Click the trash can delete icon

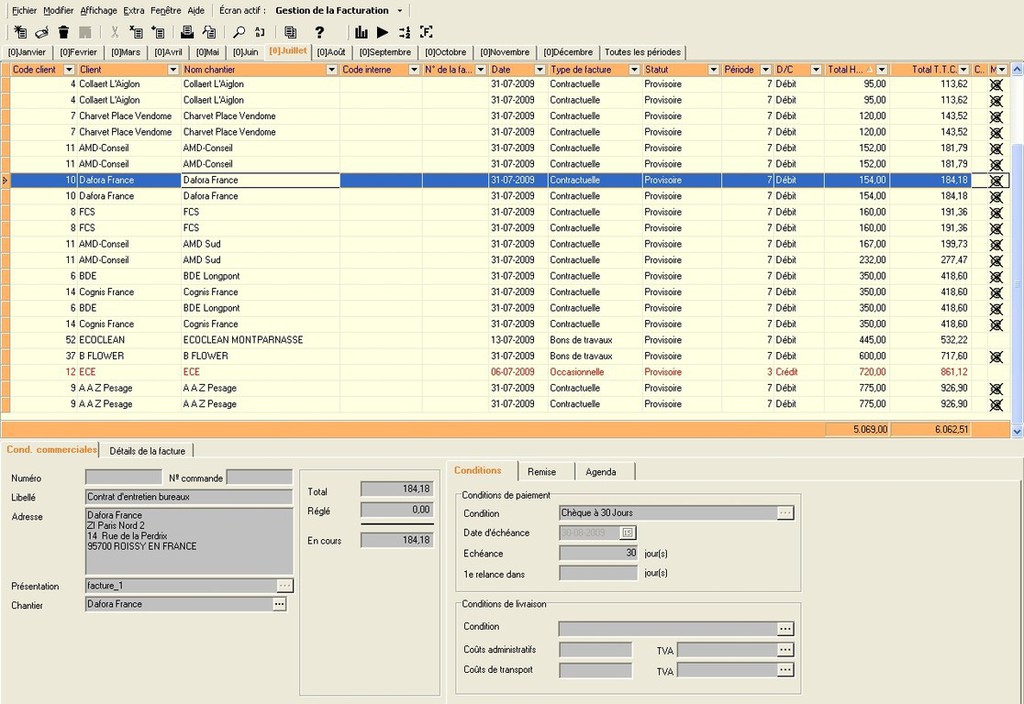64,32
